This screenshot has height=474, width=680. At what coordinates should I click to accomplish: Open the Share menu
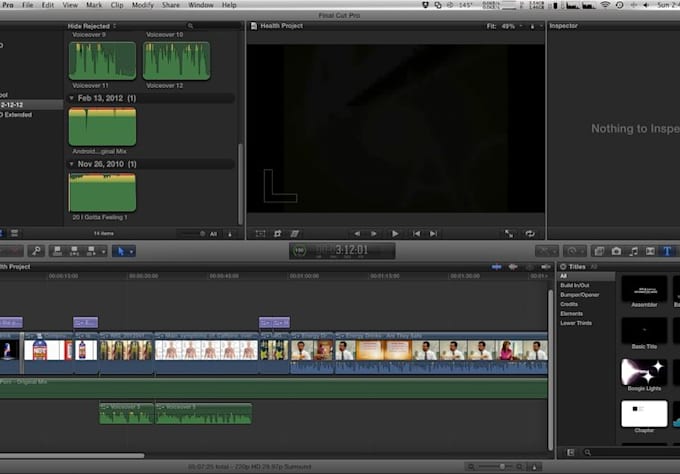(171, 5)
